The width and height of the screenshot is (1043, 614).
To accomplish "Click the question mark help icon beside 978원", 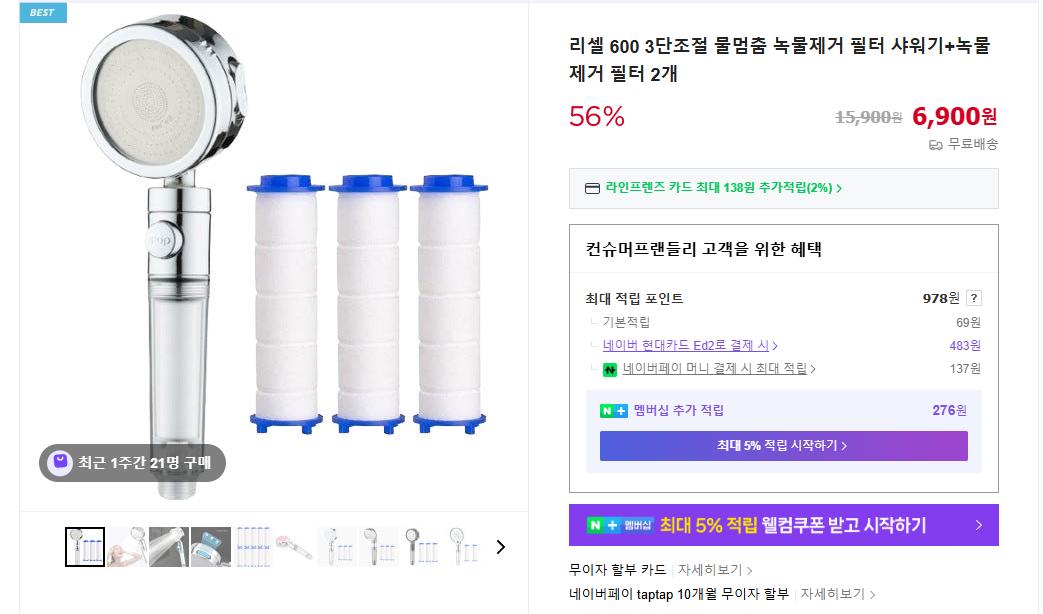I will pos(974,298).
